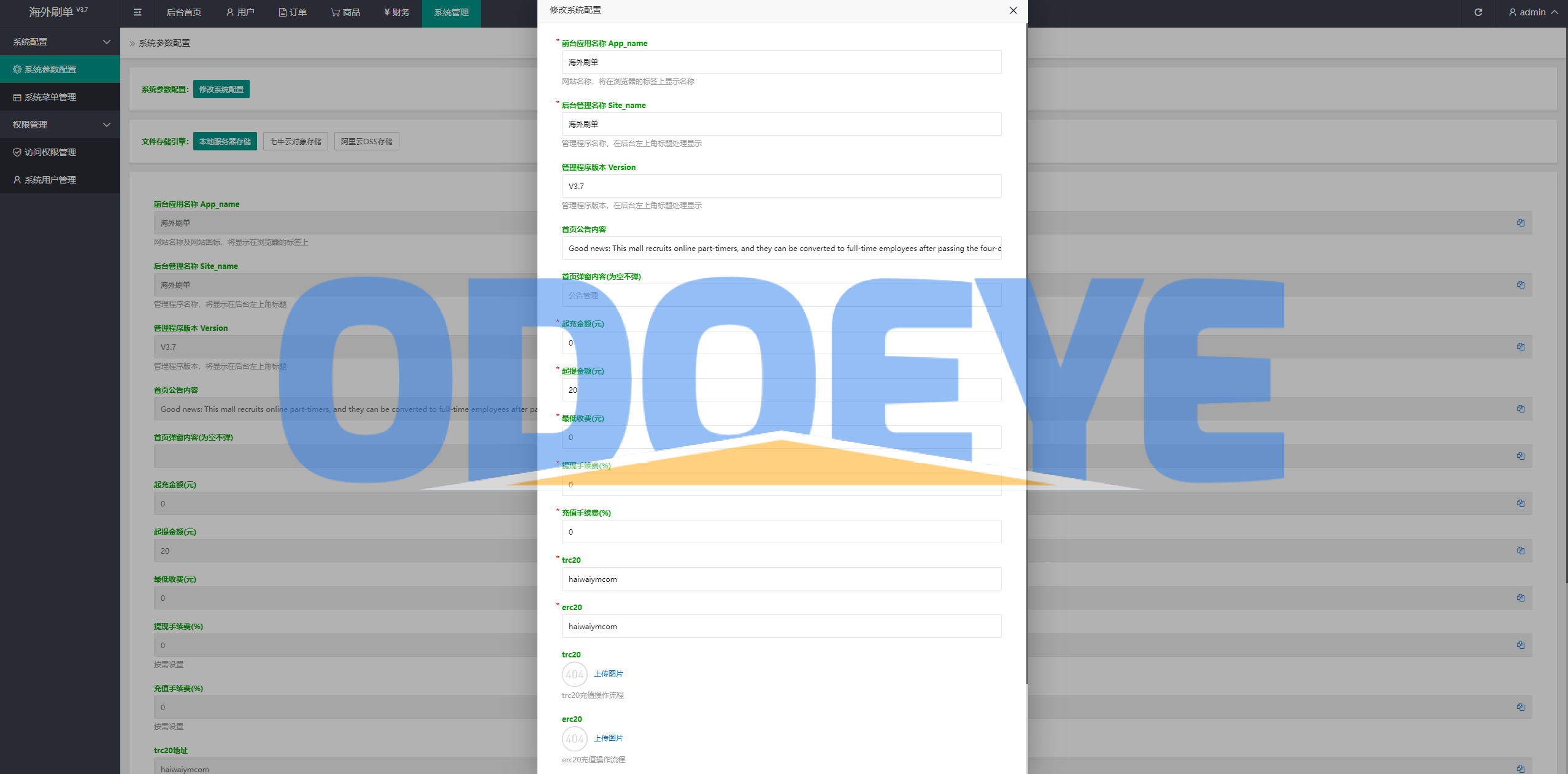Select the 系统管理 top menu
The width and height of the screenshot is (1568, 774).
pyautogui.click(x=452, y=12)
